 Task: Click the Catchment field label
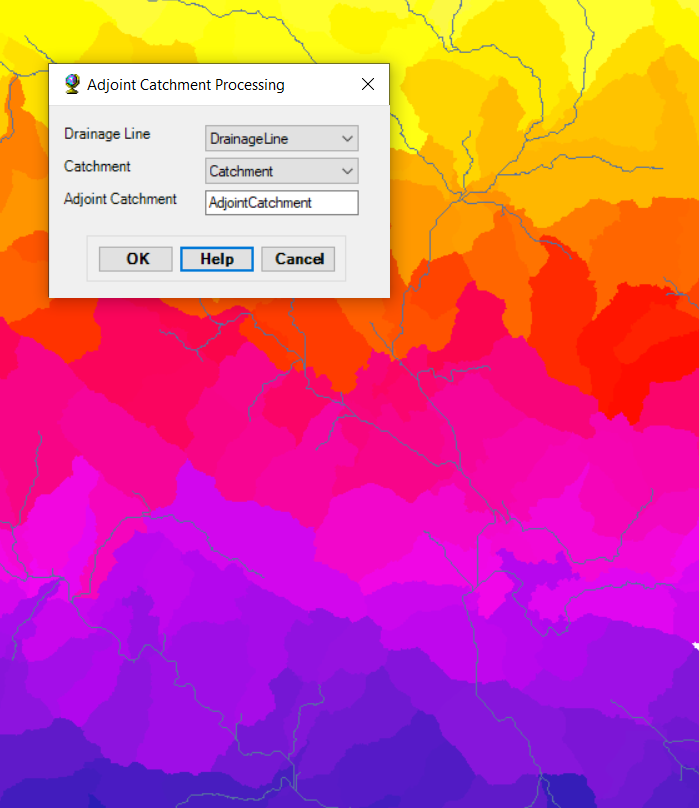pyautogui.click(x=97, y=166)
